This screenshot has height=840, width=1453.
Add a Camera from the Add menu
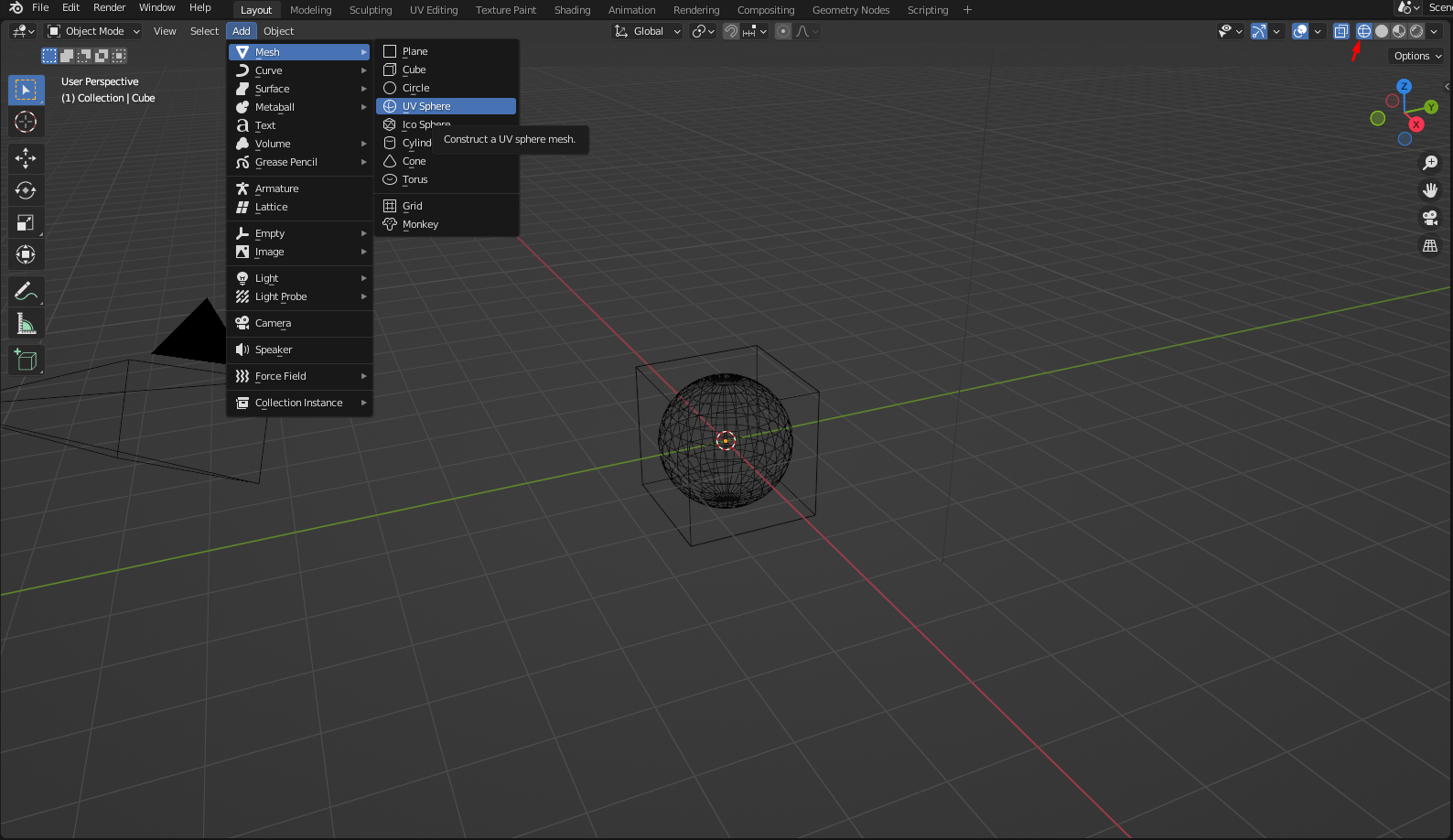point(300,323)
